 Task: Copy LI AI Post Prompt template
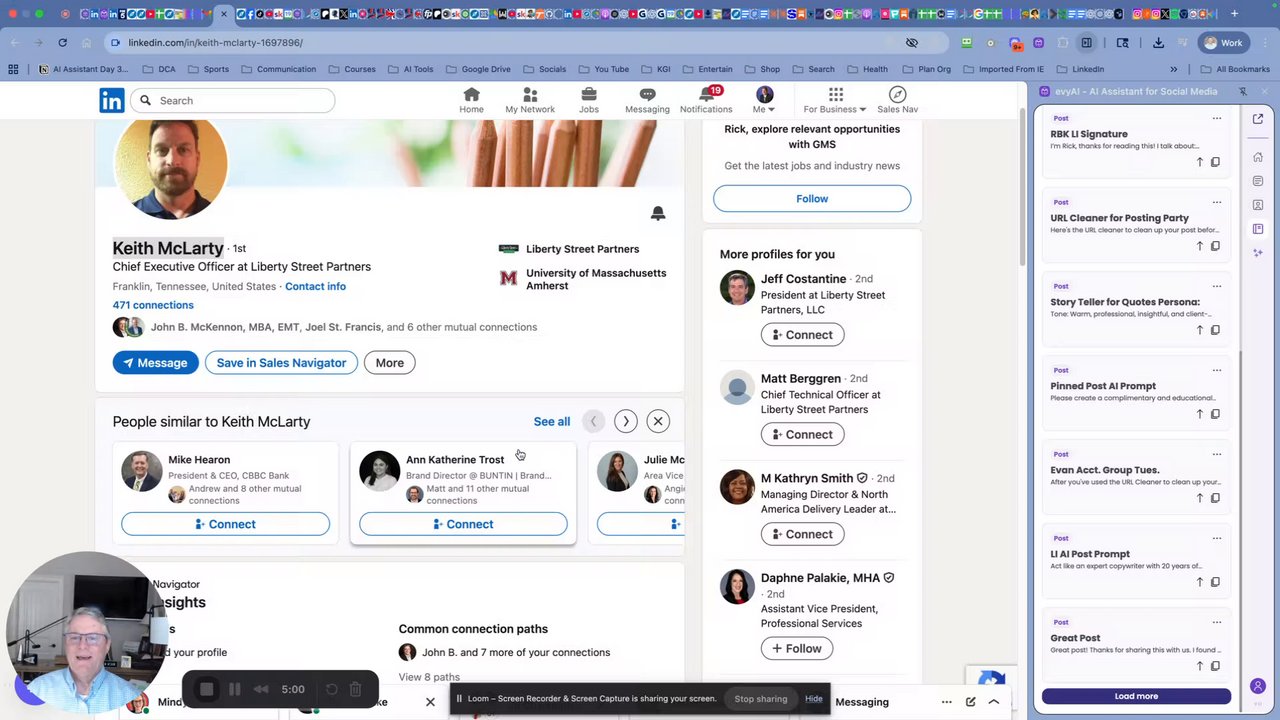pos(1215,582)
